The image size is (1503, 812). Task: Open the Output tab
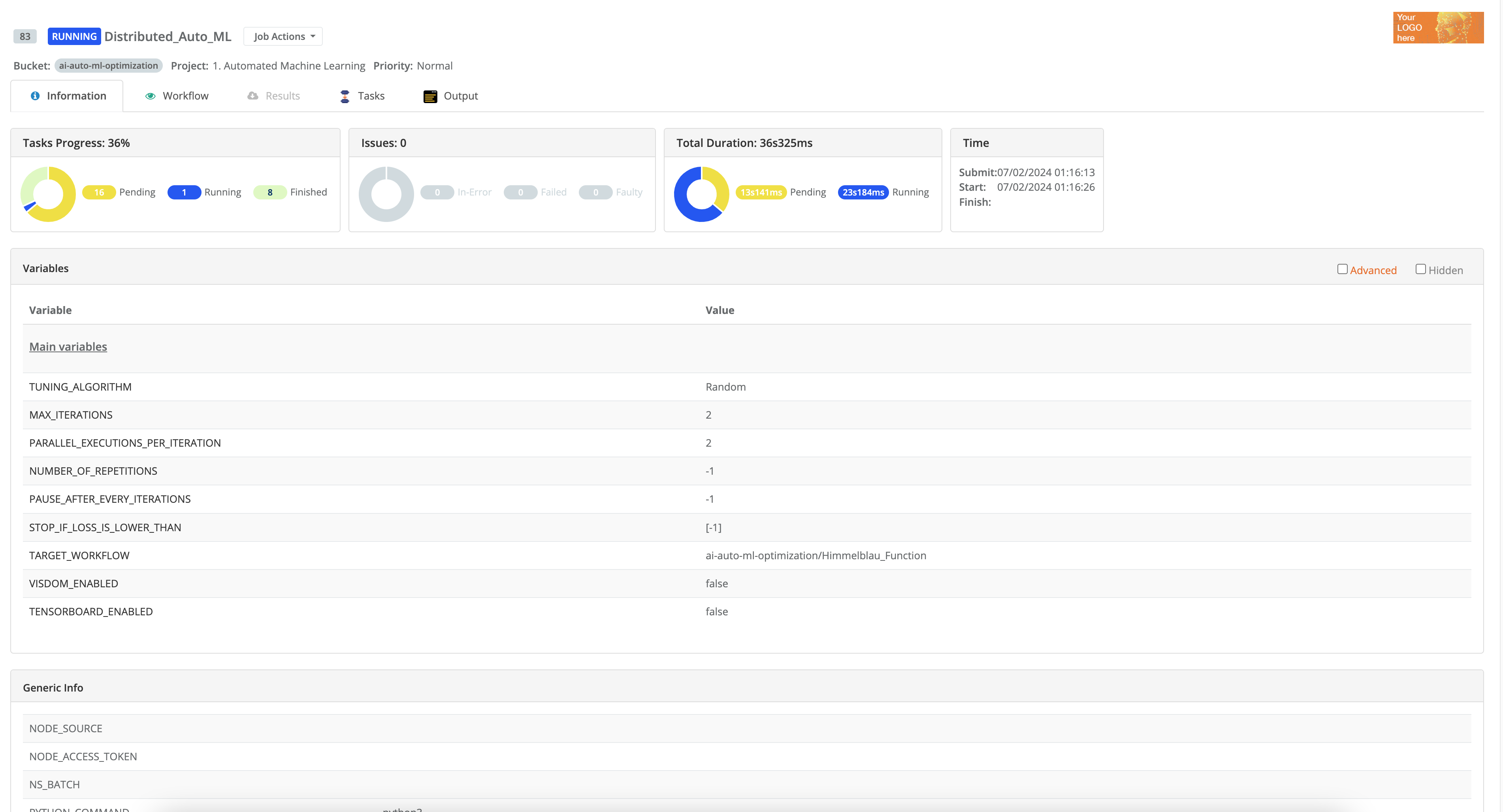coord(451,96)
